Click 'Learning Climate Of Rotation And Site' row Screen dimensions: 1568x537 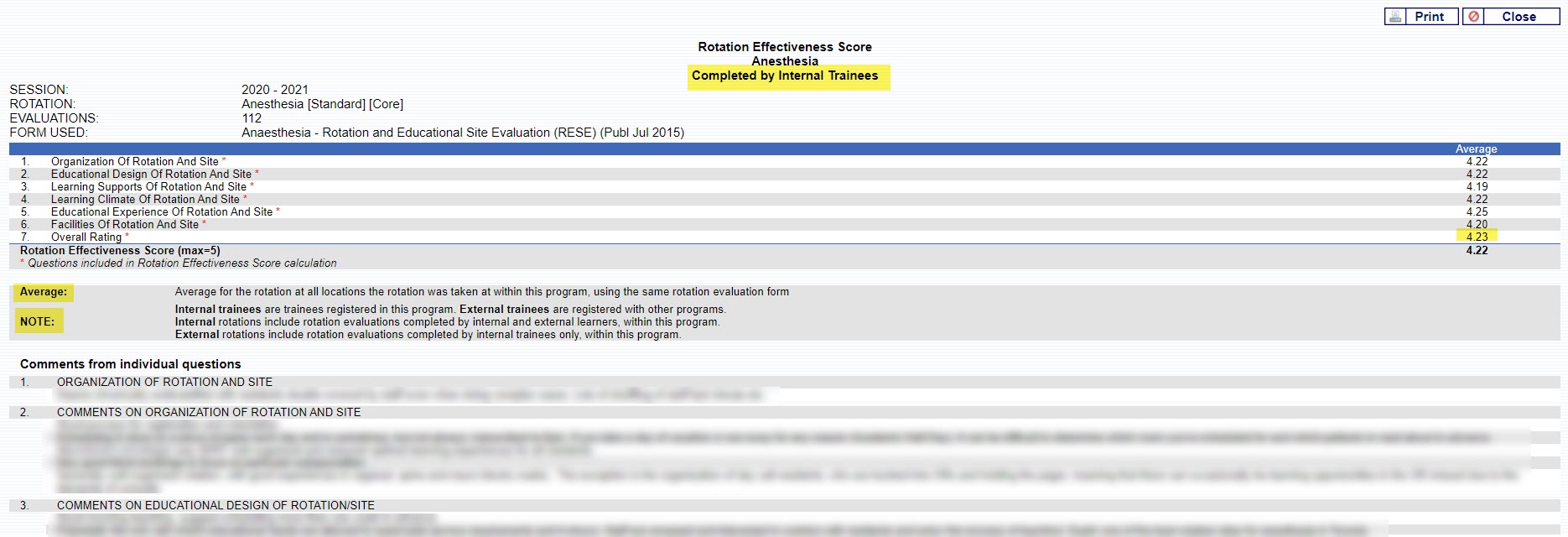pyautogui.click(x=145, y=200)
